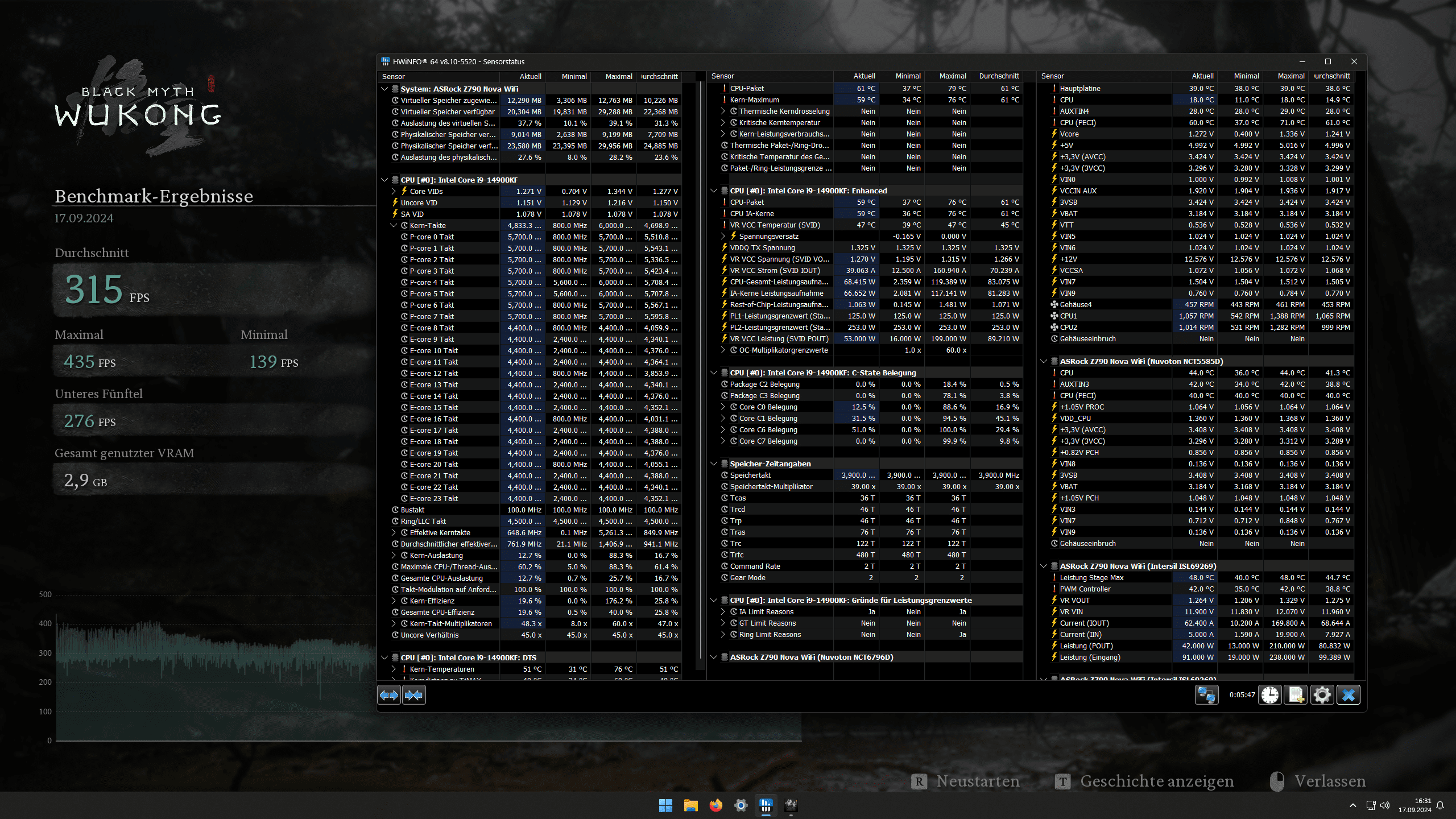1456x819 pixels.
Task: Launch Firefox from the taskbar
Action: click(715, 805)
